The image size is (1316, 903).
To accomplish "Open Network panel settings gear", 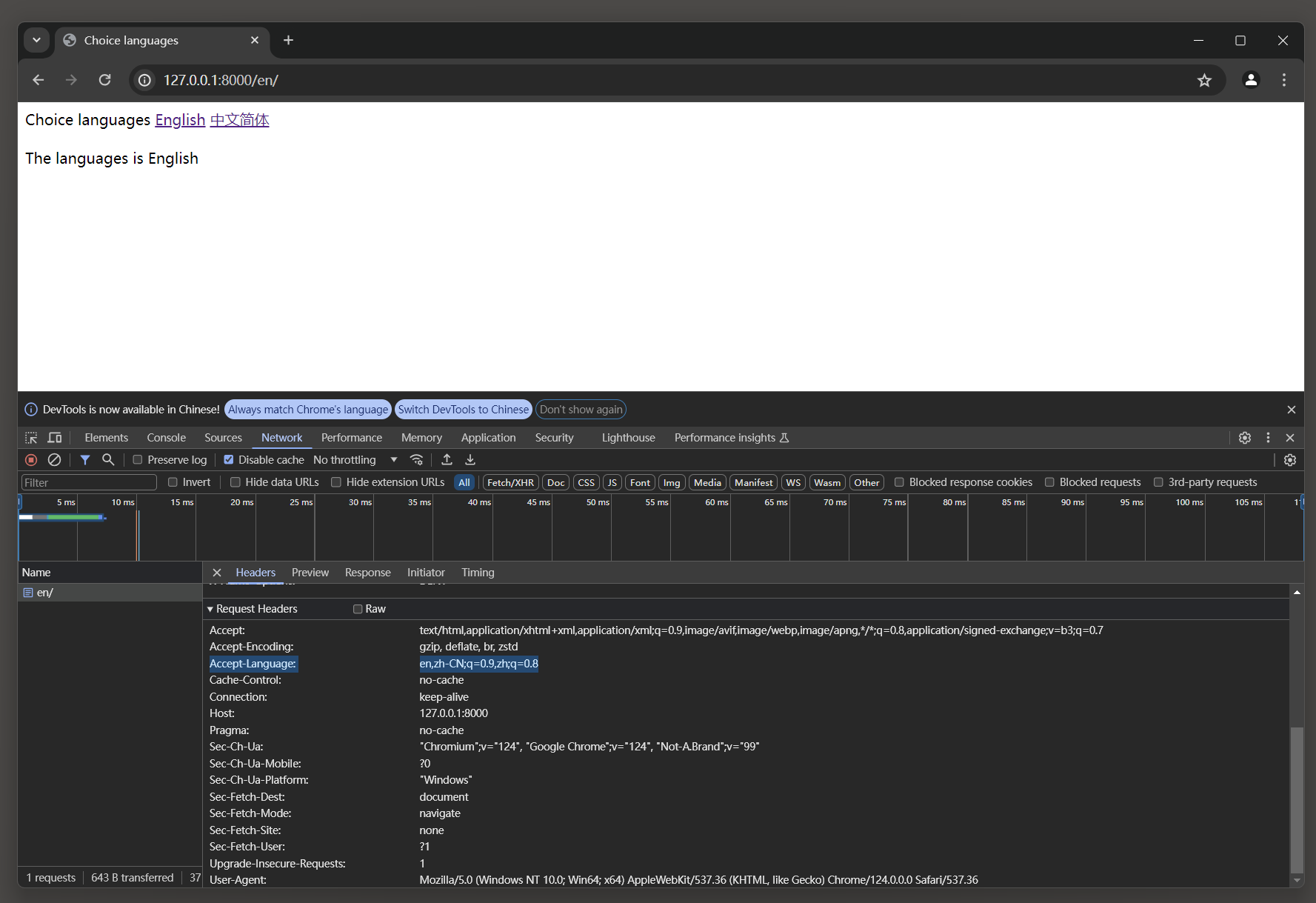I will [x=1290, y=460].
